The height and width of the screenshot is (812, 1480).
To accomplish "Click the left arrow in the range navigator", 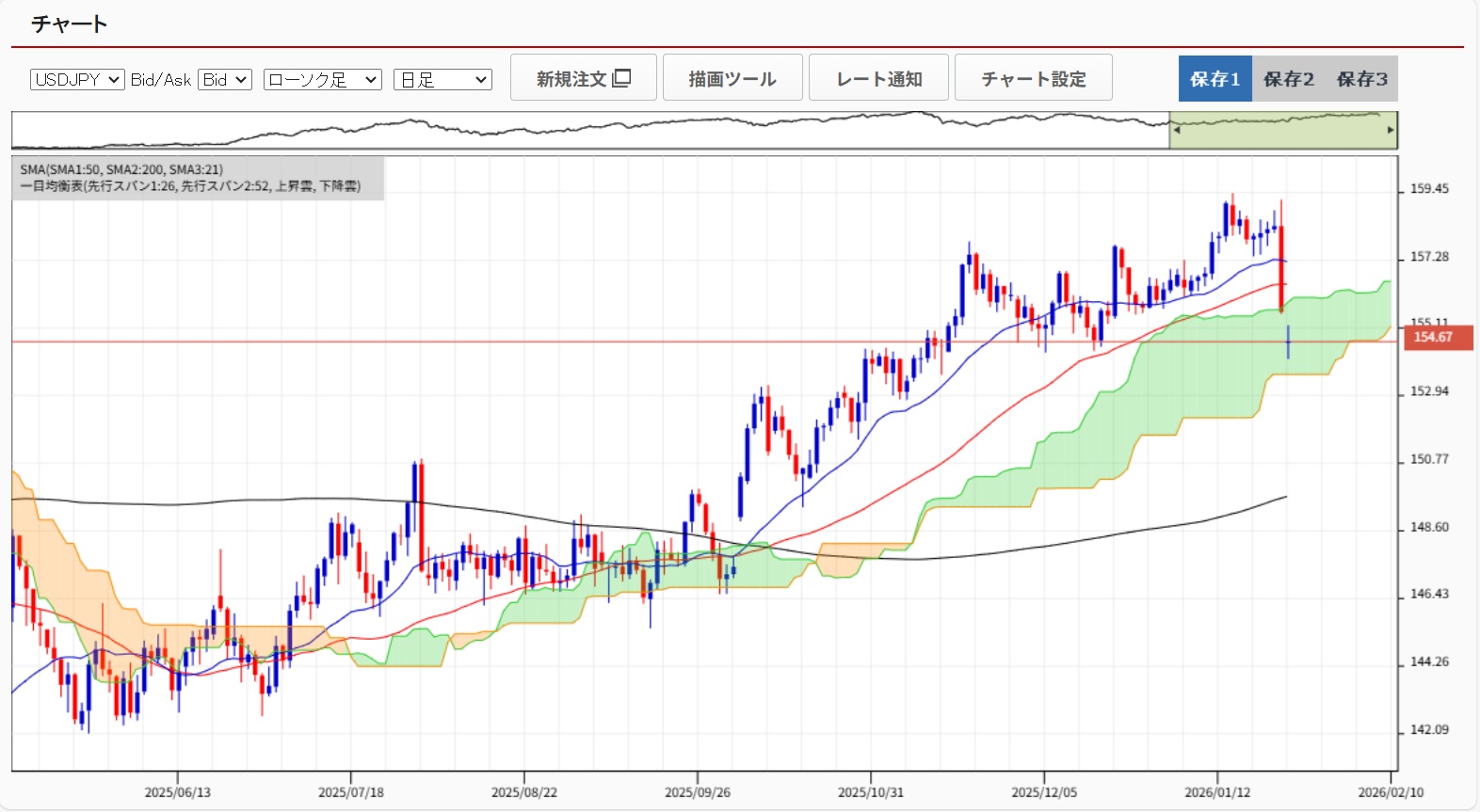I will point(1176,131).
